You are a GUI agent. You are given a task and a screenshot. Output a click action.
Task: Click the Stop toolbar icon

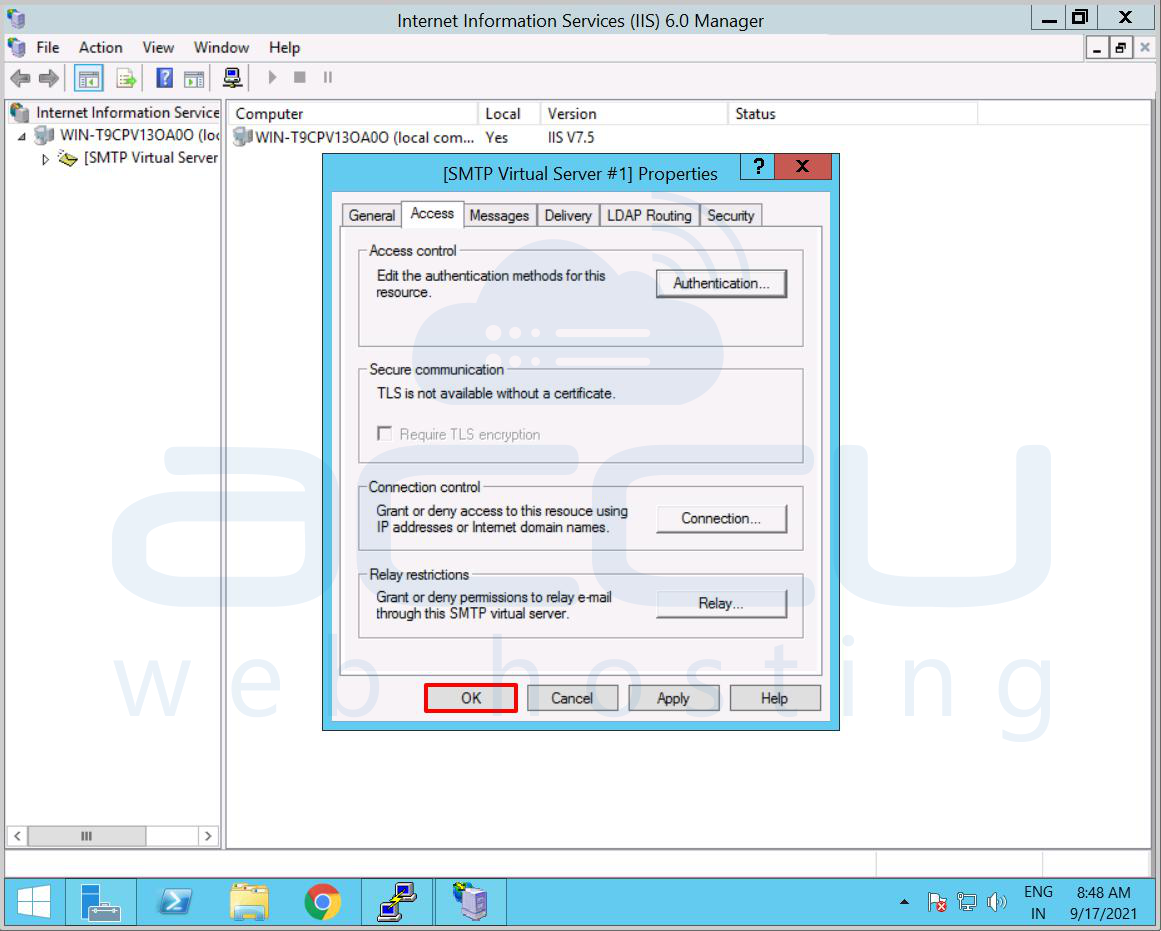point(300,77)
